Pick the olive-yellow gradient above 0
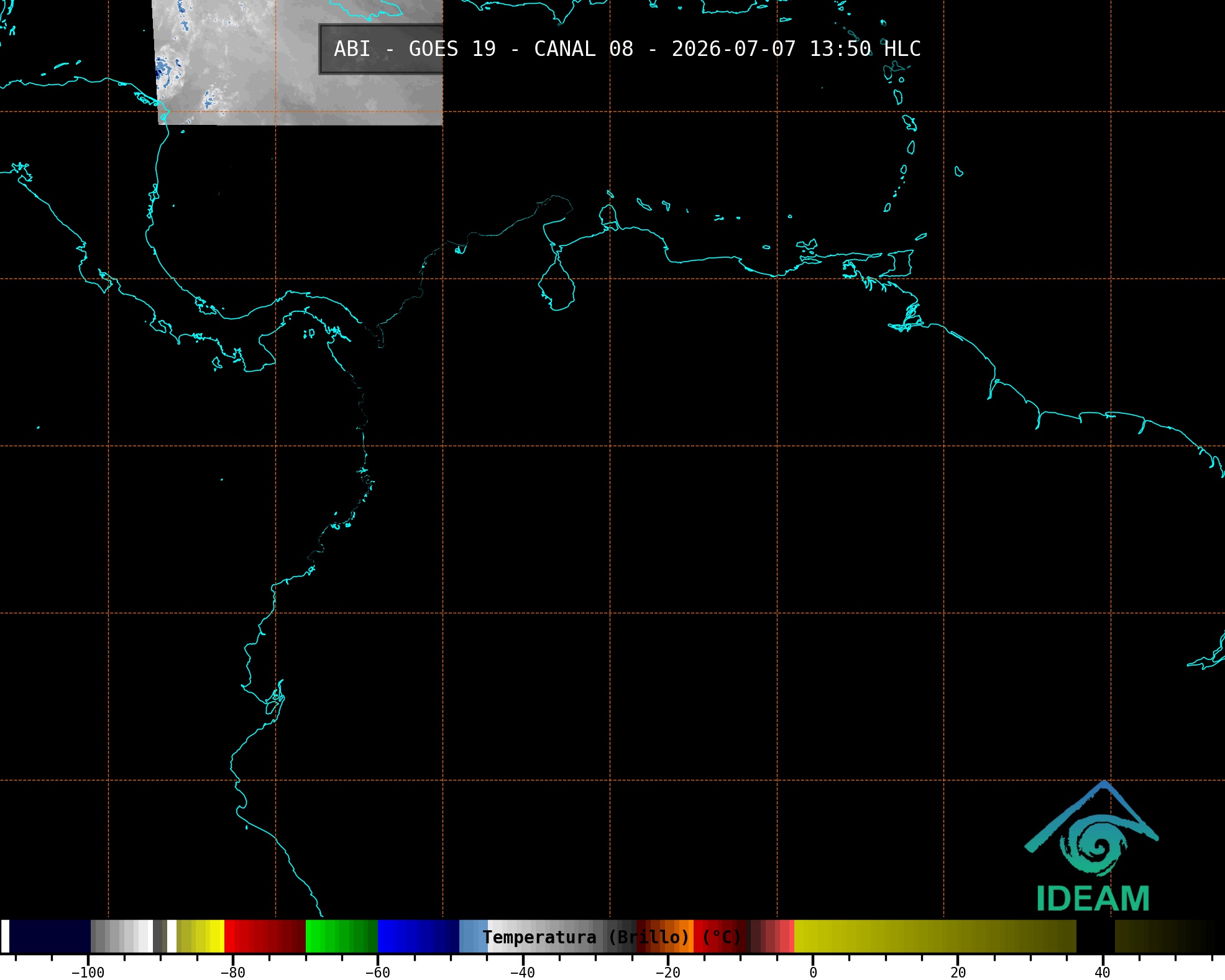Screen dimensions: 1225x980 pos(935,936)
